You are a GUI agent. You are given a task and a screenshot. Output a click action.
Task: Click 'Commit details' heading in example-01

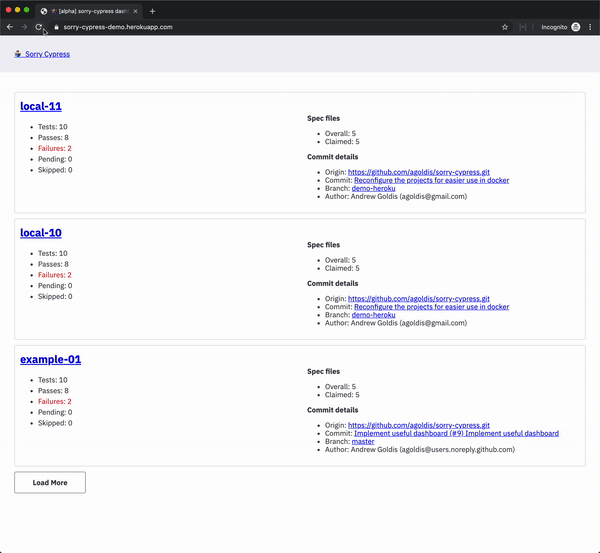point(333,410)
